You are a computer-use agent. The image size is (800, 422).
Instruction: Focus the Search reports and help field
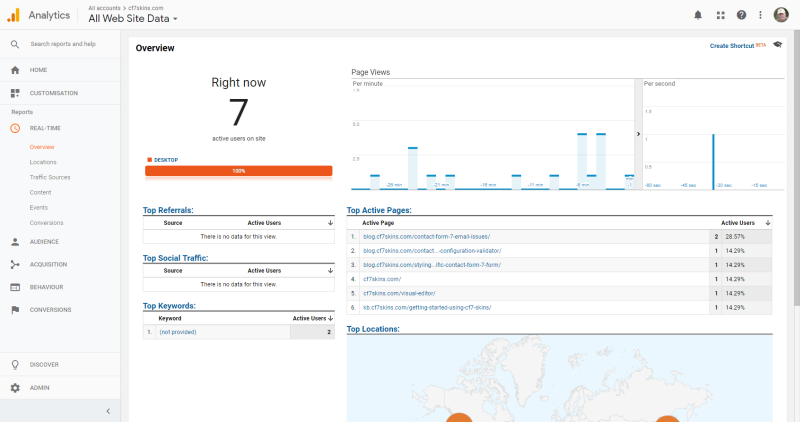pyautogui.click(x=63, y=44)
